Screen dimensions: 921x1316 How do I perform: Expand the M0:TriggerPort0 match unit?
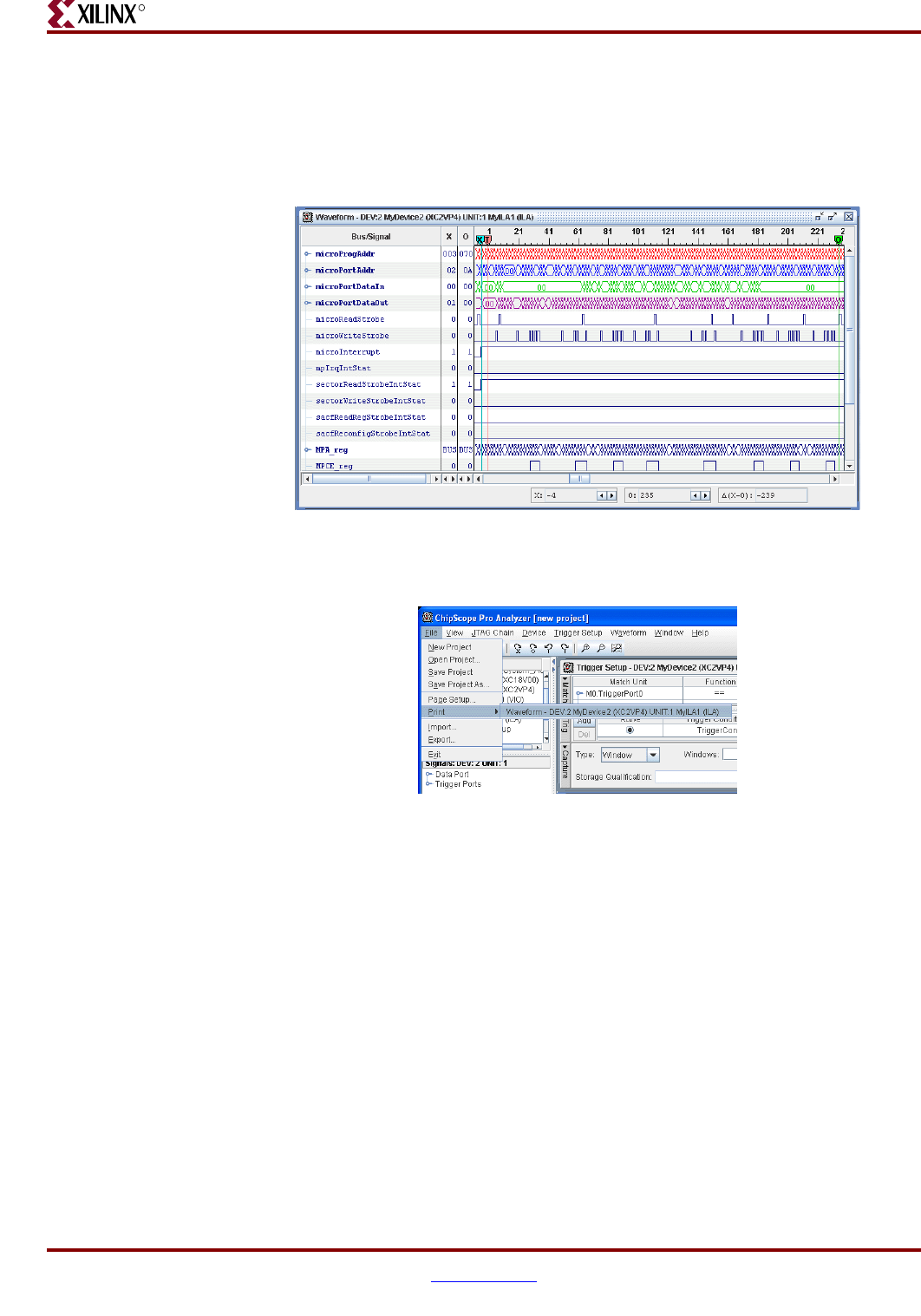[579, 694]
